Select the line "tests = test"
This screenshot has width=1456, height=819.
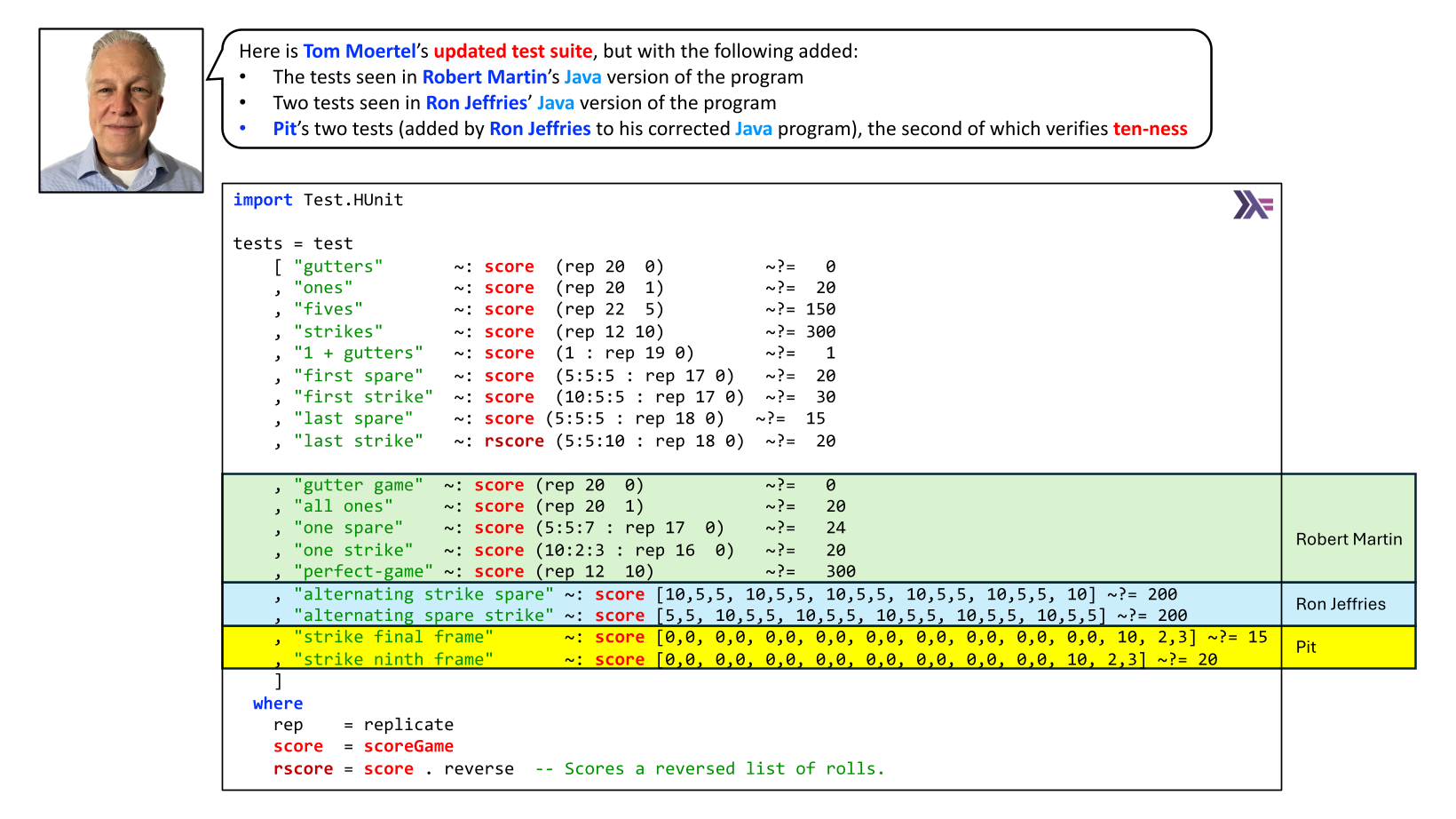293,243
